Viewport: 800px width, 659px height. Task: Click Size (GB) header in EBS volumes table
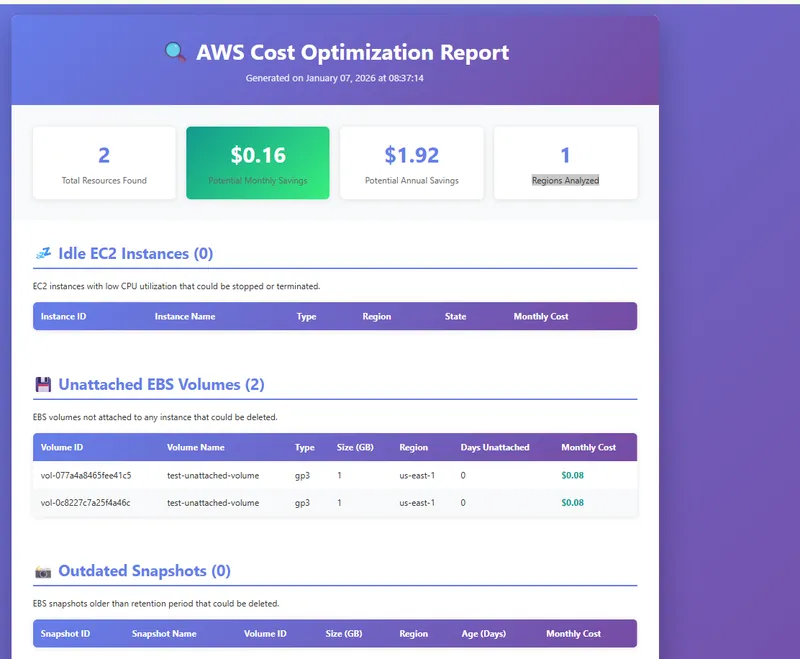point(355,447)
